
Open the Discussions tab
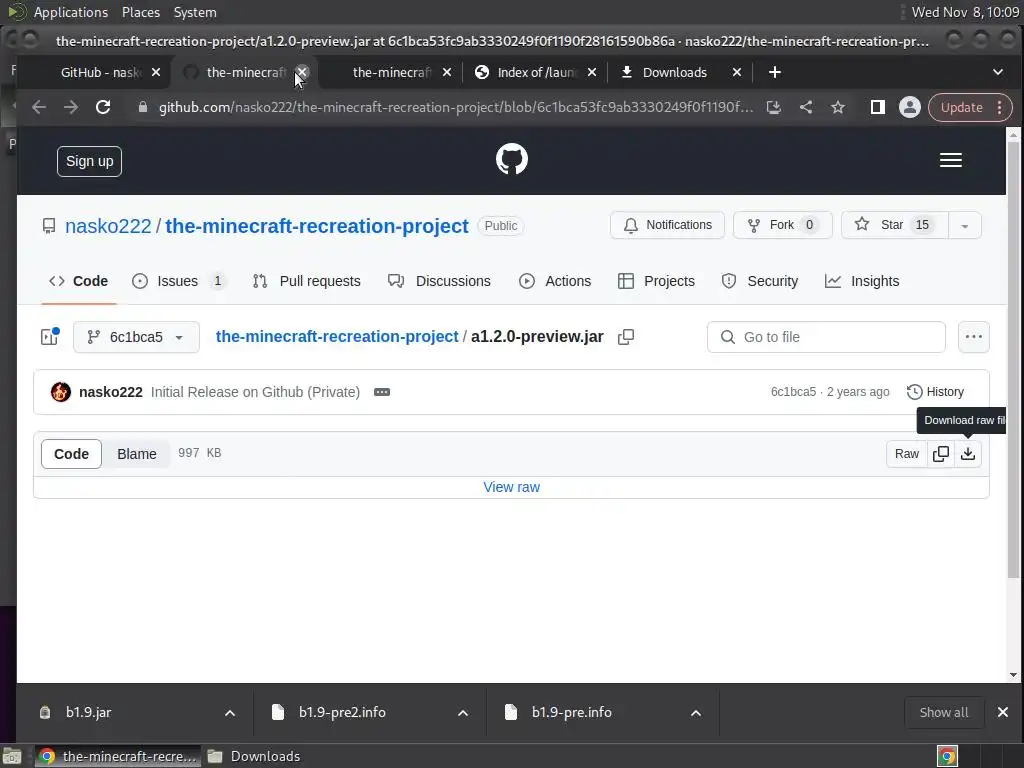[x=439, y=281]
